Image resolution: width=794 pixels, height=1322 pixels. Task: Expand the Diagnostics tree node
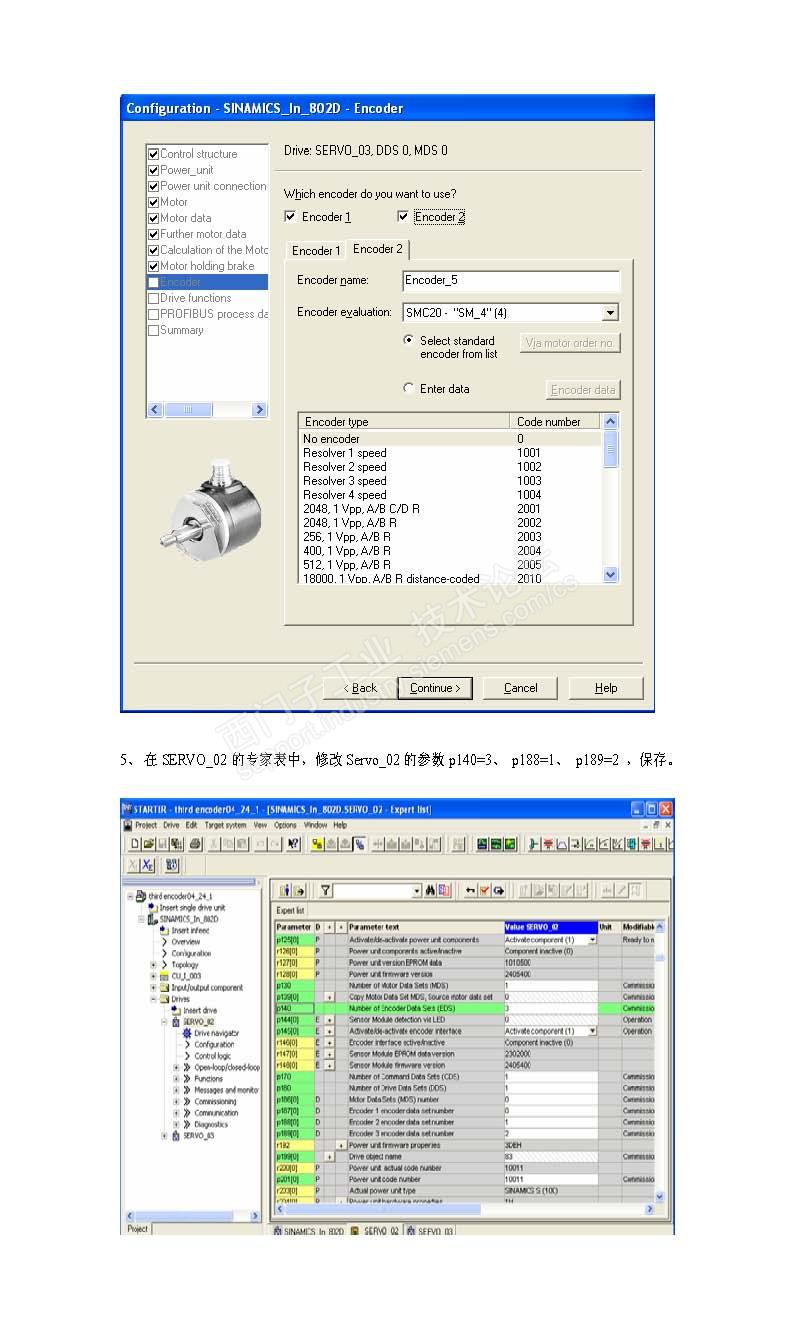pyautogui.click(x=176, y=1124)
